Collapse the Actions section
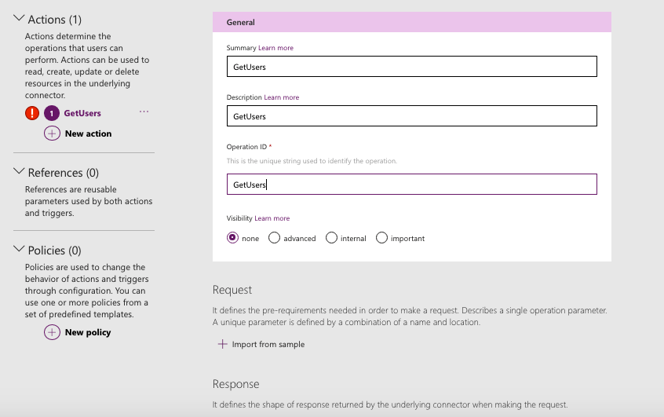The height and width of the screenshot is (417, 664). pos(18,19)
